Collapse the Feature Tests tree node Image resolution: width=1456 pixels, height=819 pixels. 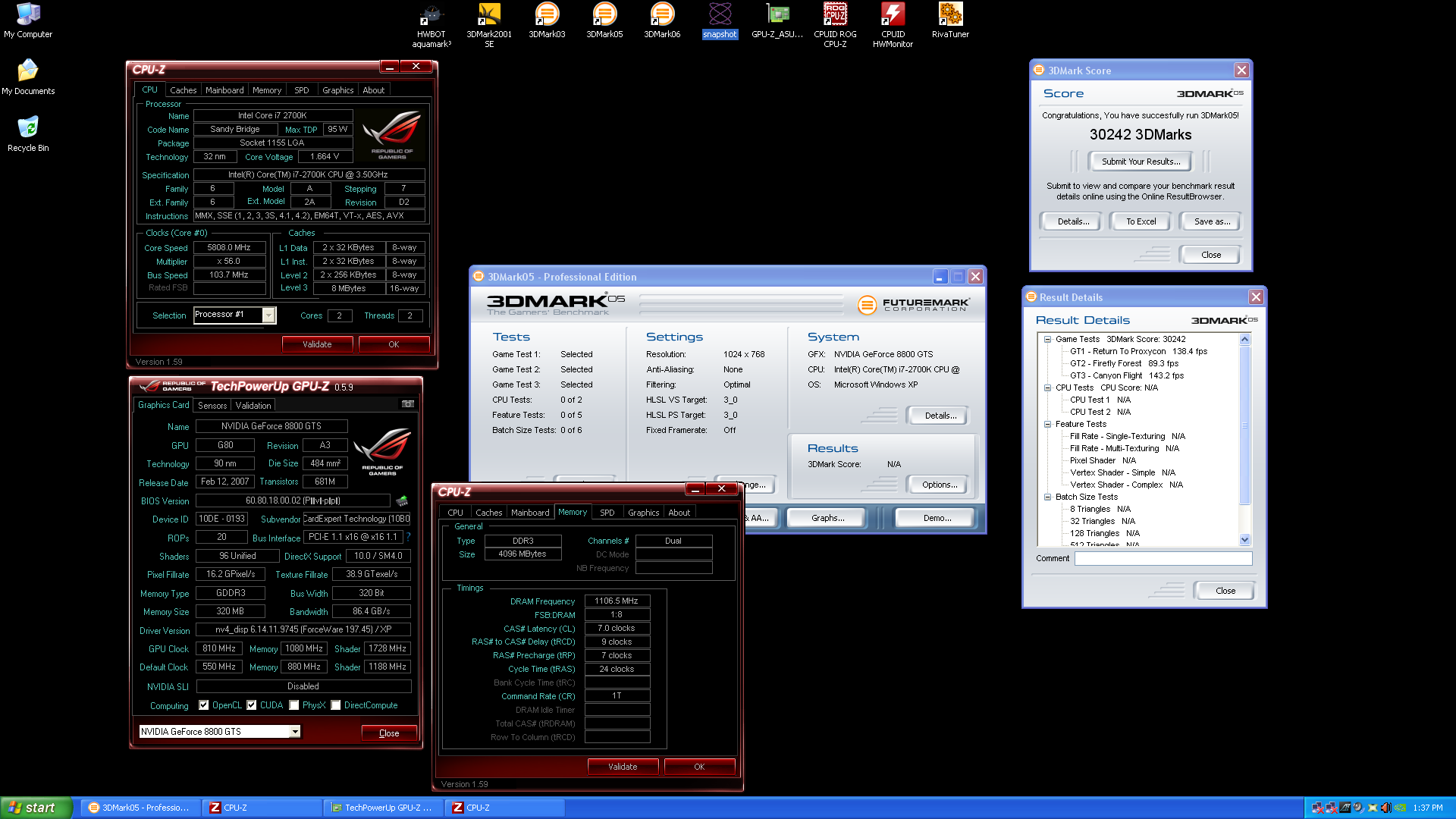[1047, 424]
